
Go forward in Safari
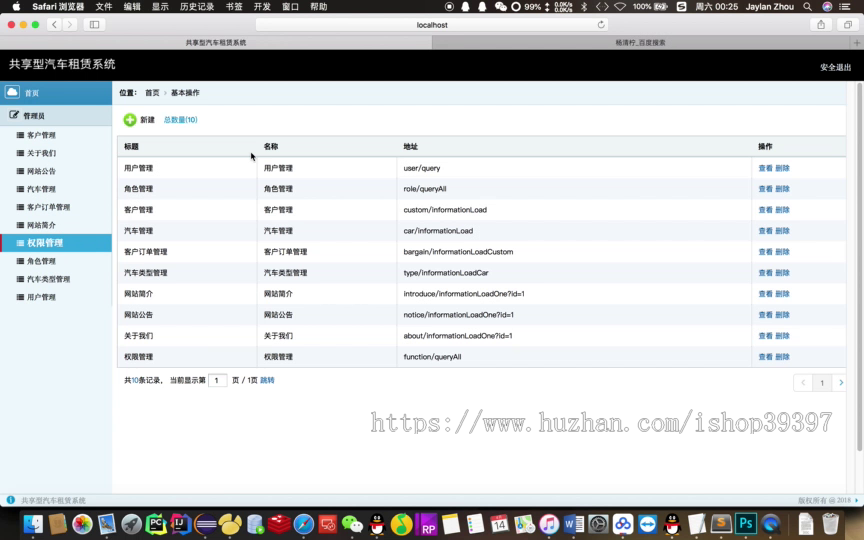pyautogui.click(x=70, y=24)
